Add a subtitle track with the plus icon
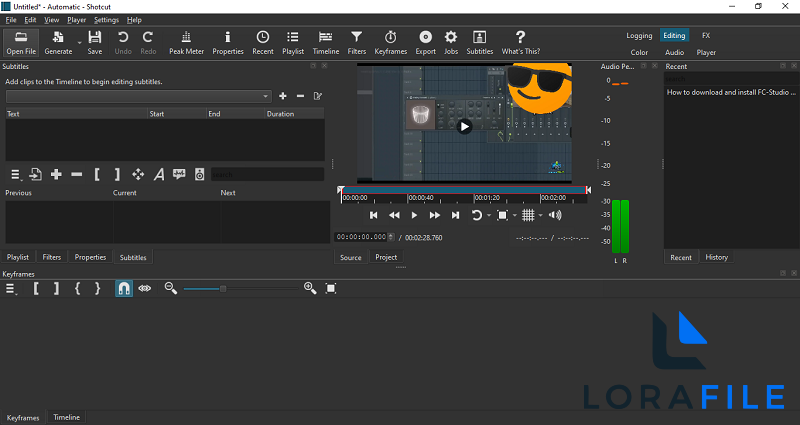Image resolution: width=800 pixels, height=425 pixels. (283, 96)
